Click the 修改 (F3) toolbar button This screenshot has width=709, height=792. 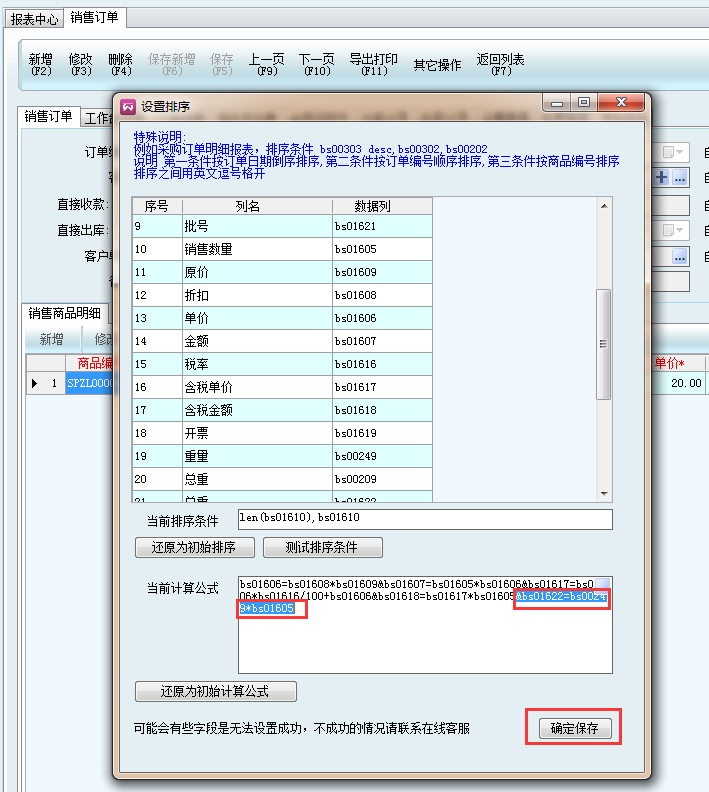pos(81,65)
